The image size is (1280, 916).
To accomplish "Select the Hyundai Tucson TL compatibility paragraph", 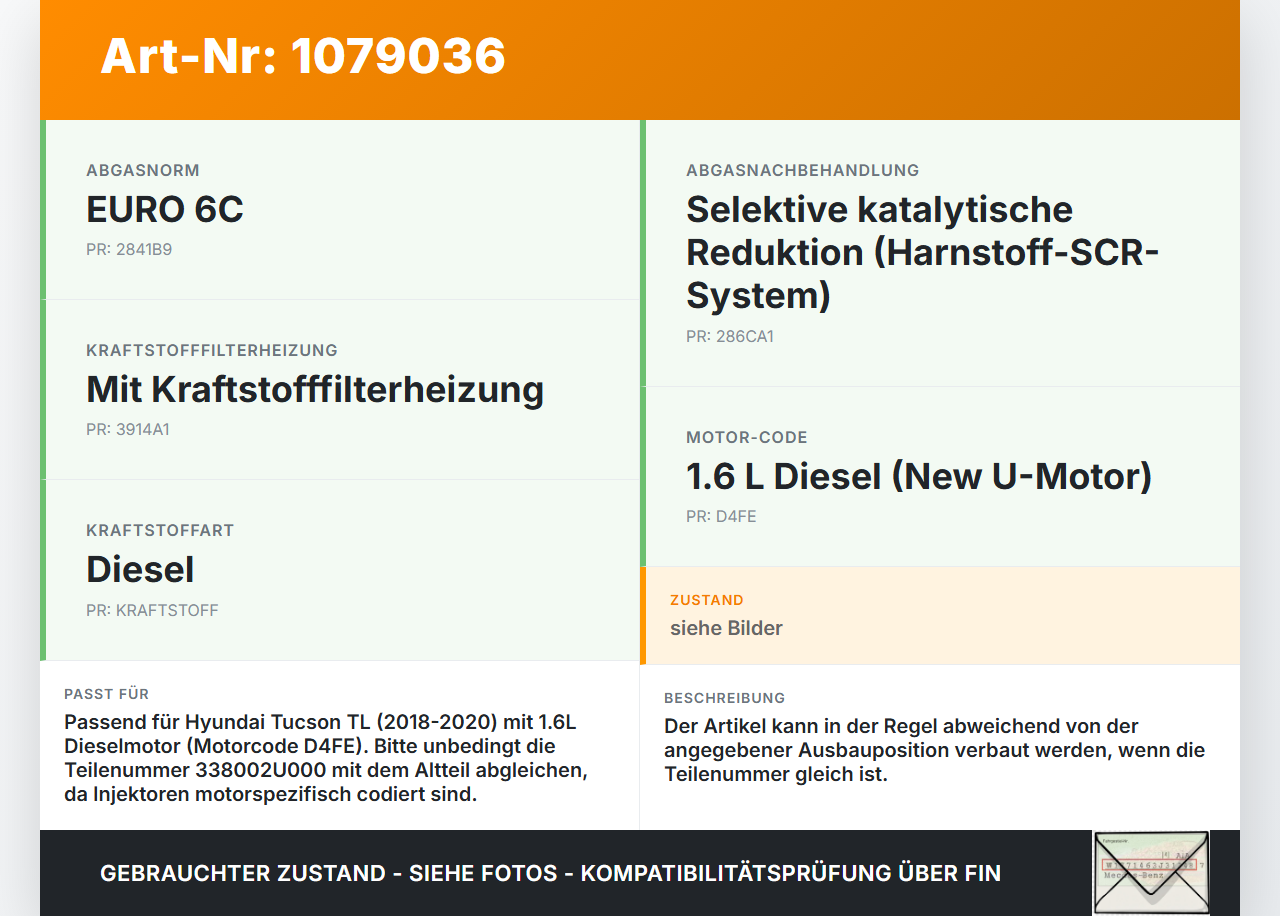I will point(326,758).
